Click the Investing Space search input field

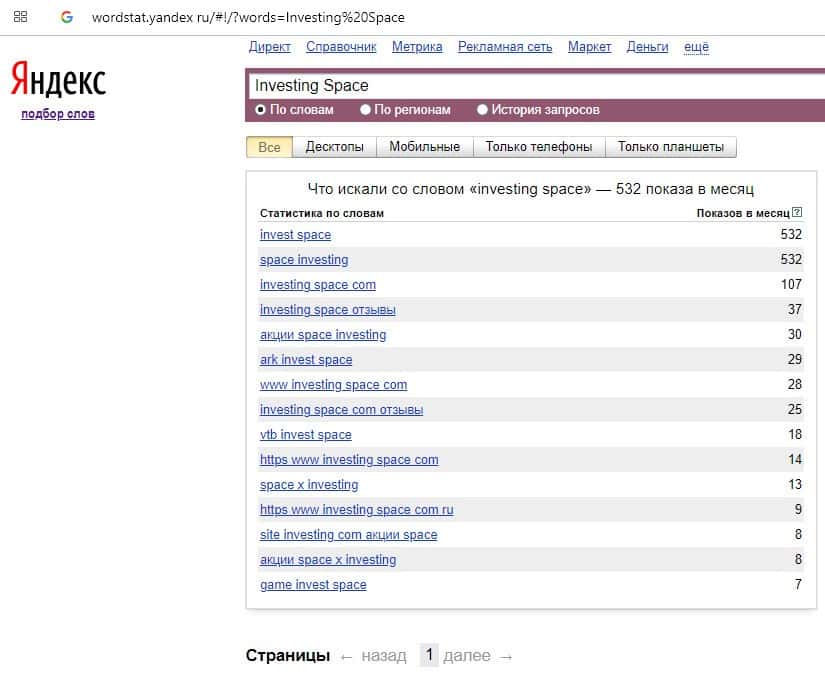tap(530, 85)
